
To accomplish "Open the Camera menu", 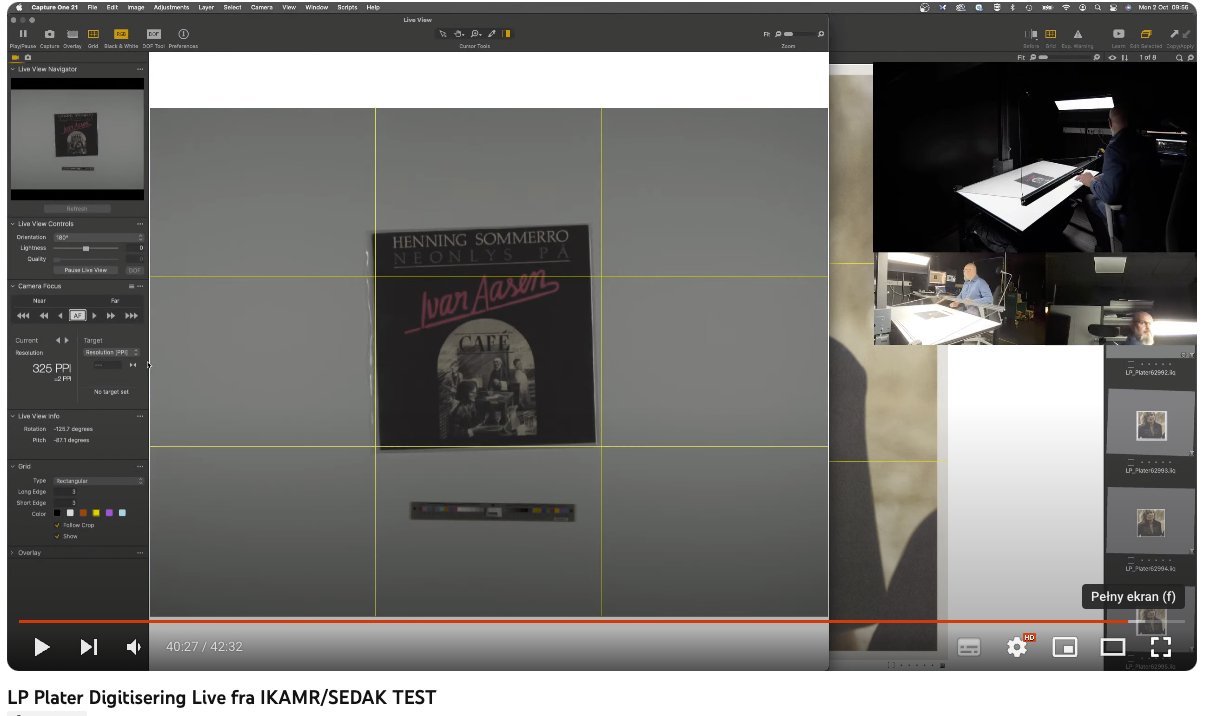I will [x=261, y=7].
